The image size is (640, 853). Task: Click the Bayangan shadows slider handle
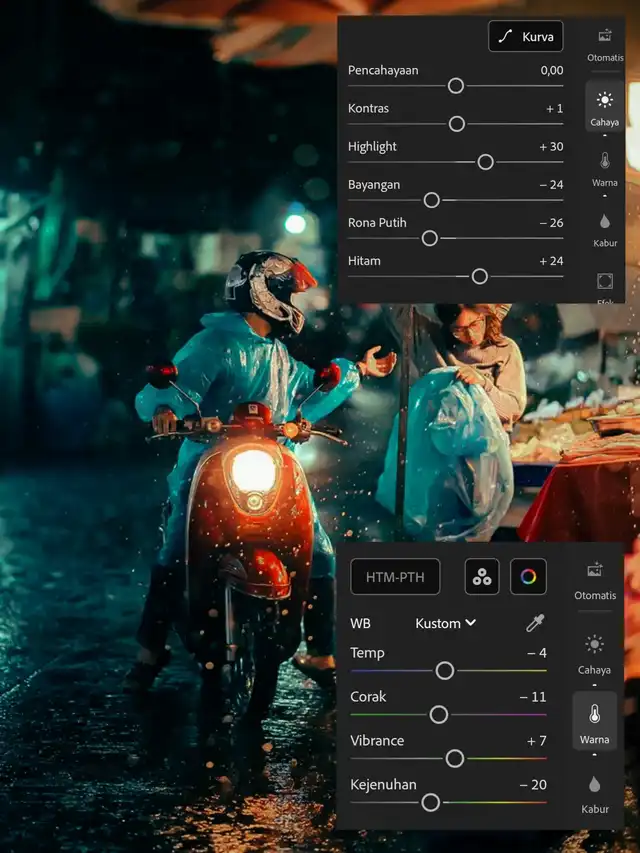click(432, 200)
